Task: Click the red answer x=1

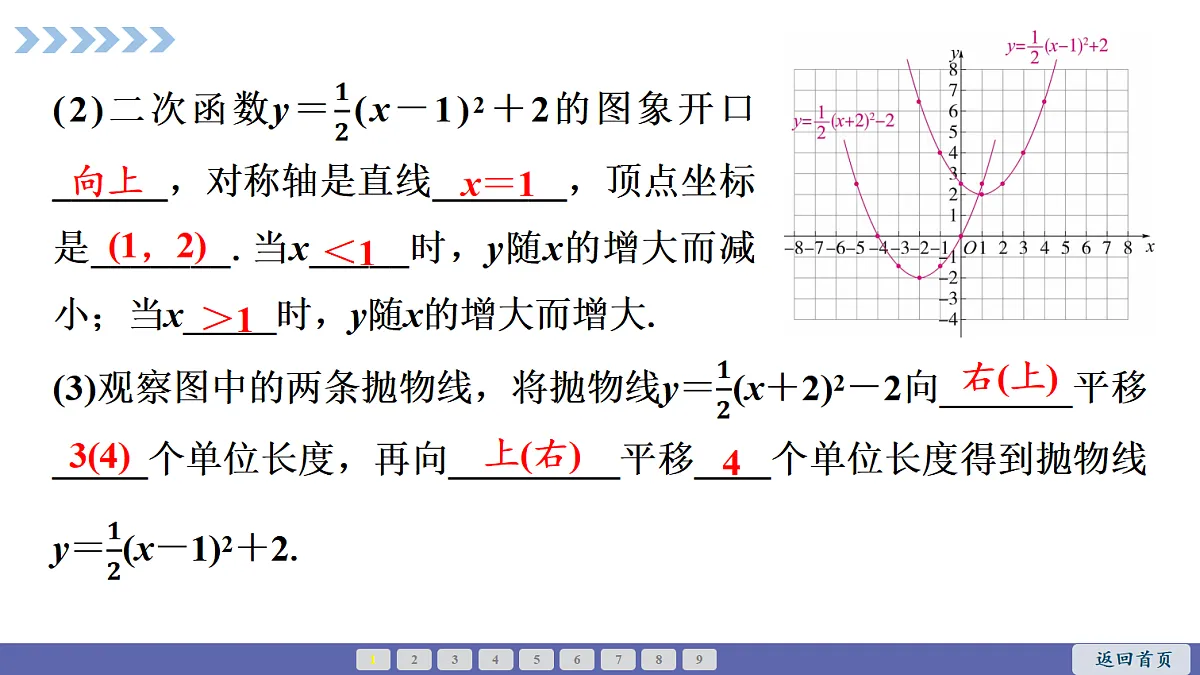Action: [497, 184]
